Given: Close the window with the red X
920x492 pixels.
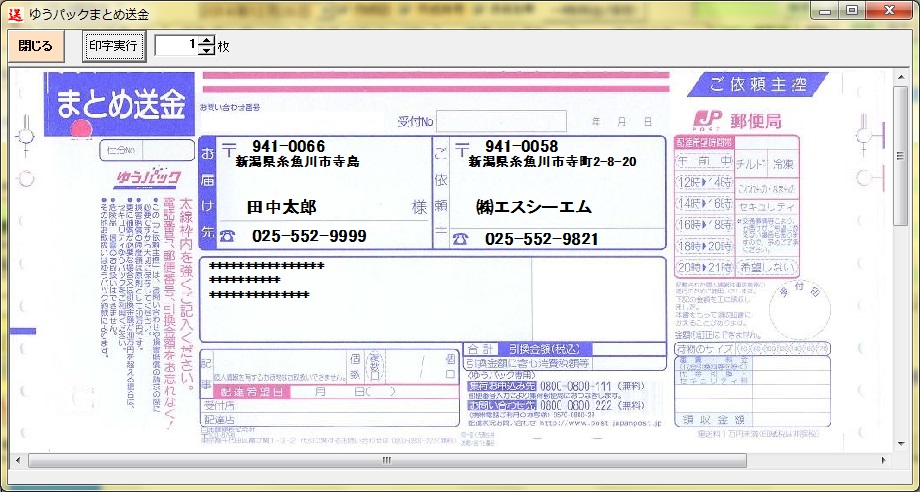Looking at the screenshot, I should point(889,11).
